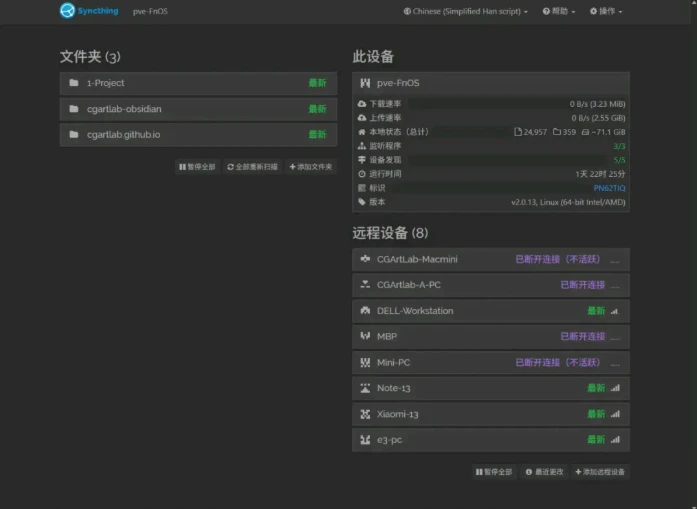Expand the MBP remote device

click(x=491, y=337)
